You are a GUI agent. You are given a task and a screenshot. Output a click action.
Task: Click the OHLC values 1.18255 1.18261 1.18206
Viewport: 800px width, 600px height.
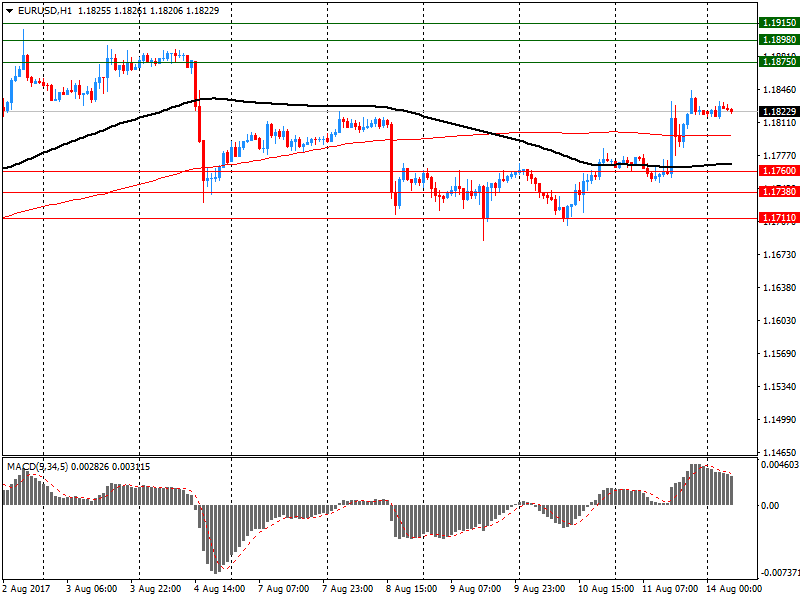(131, 11)
